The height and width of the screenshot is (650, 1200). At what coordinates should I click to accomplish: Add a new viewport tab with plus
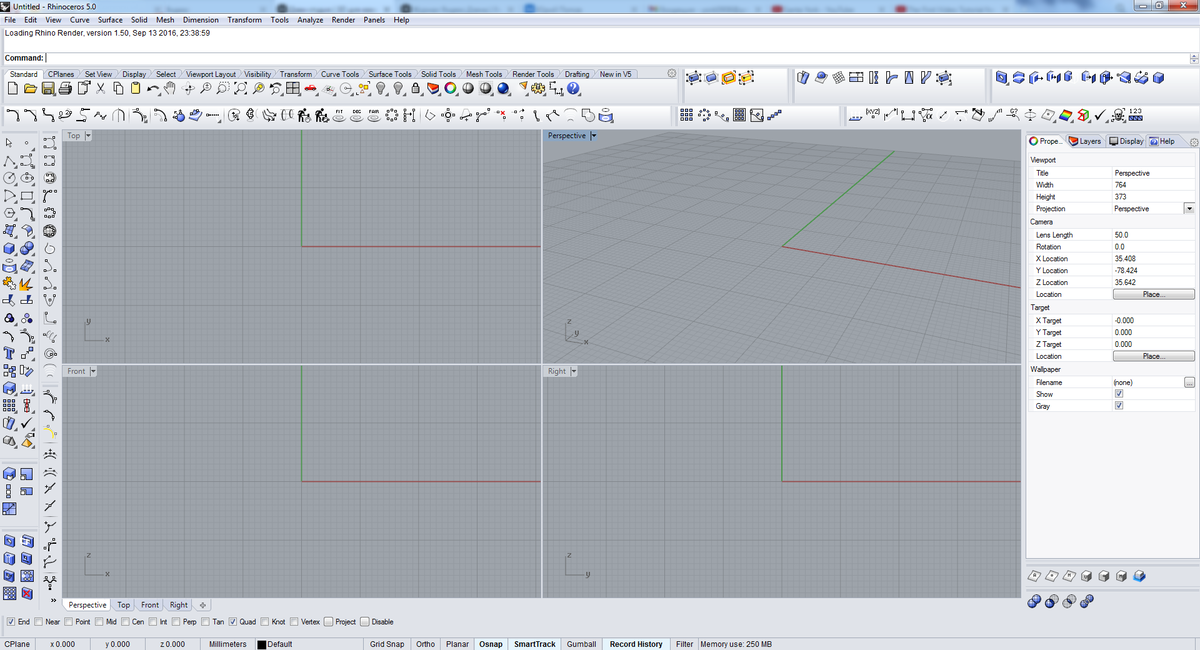[x=203, y=605]
